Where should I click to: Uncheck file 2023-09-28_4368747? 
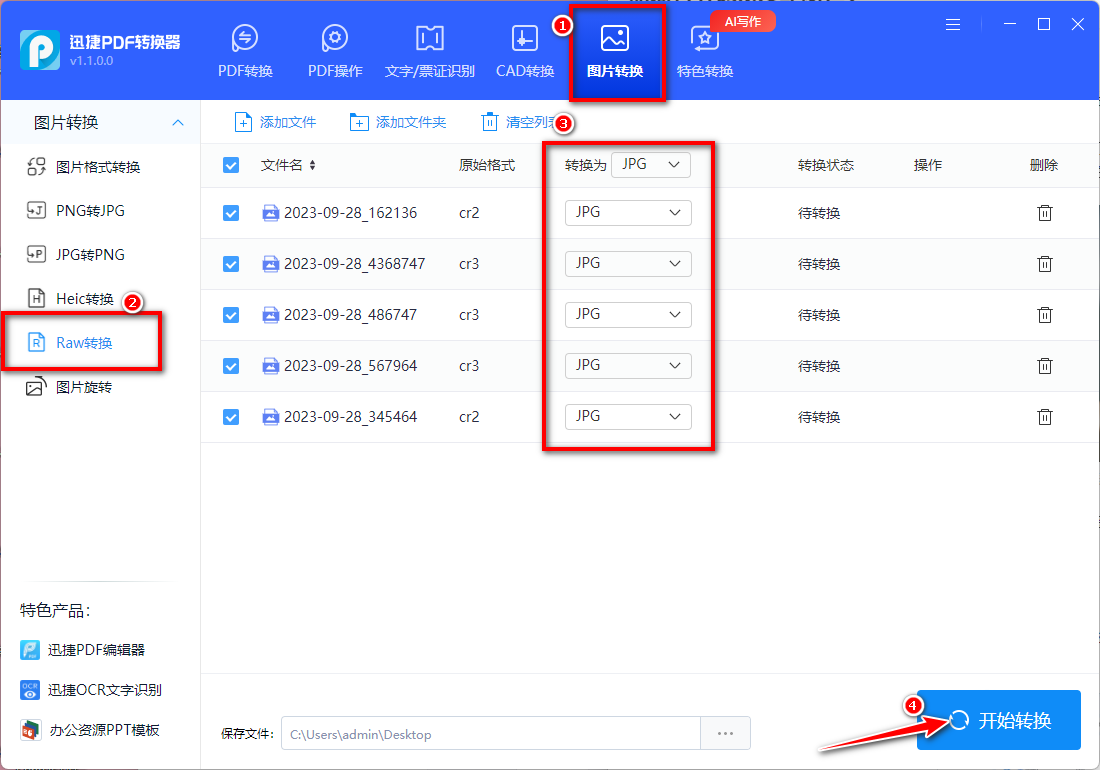tap(231, 264)
